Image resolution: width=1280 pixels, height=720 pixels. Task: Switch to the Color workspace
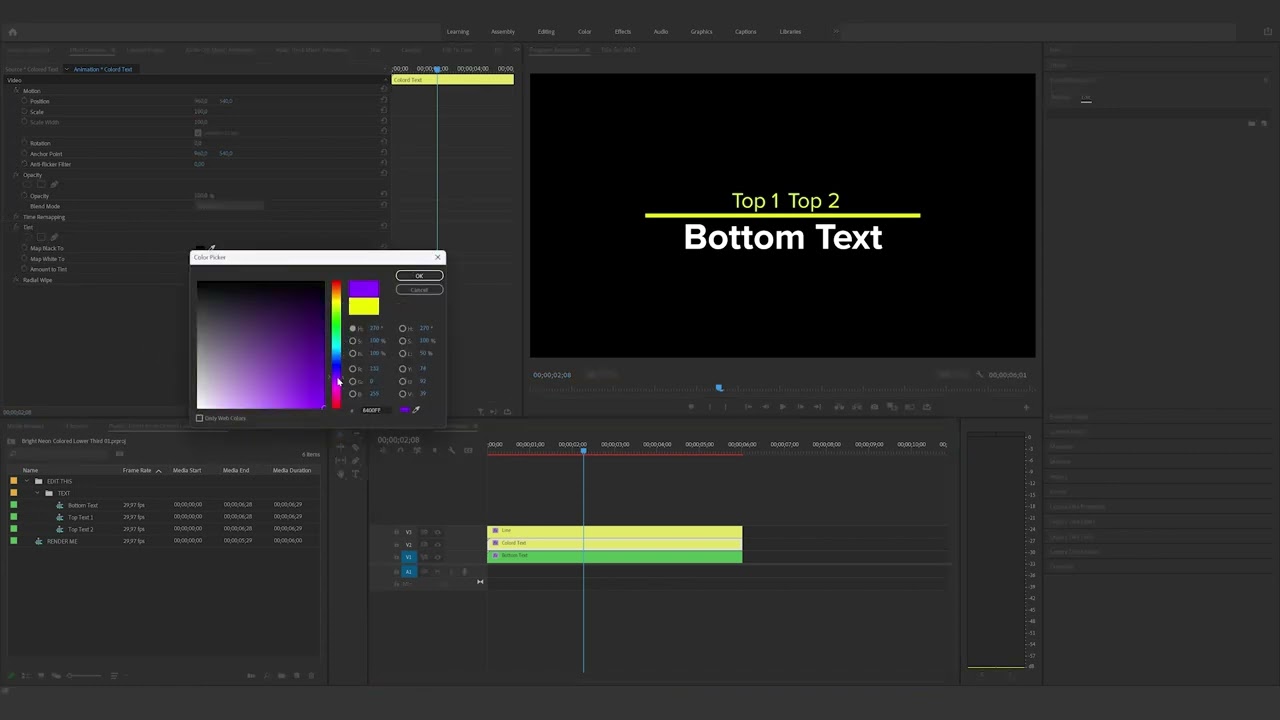(584, 32)
